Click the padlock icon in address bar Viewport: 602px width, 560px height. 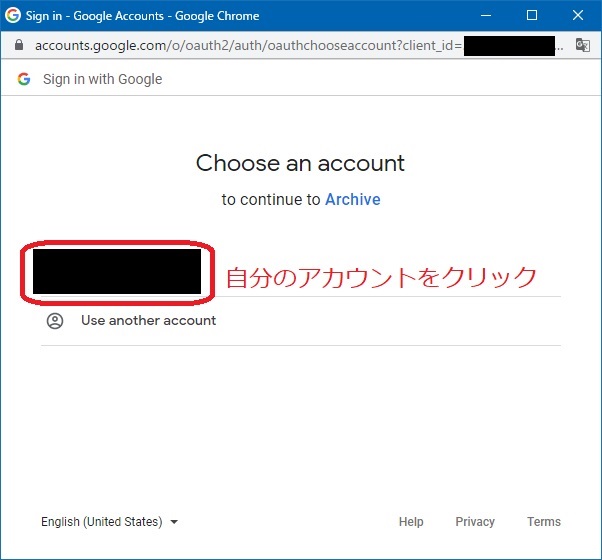[x=18, y=45]
